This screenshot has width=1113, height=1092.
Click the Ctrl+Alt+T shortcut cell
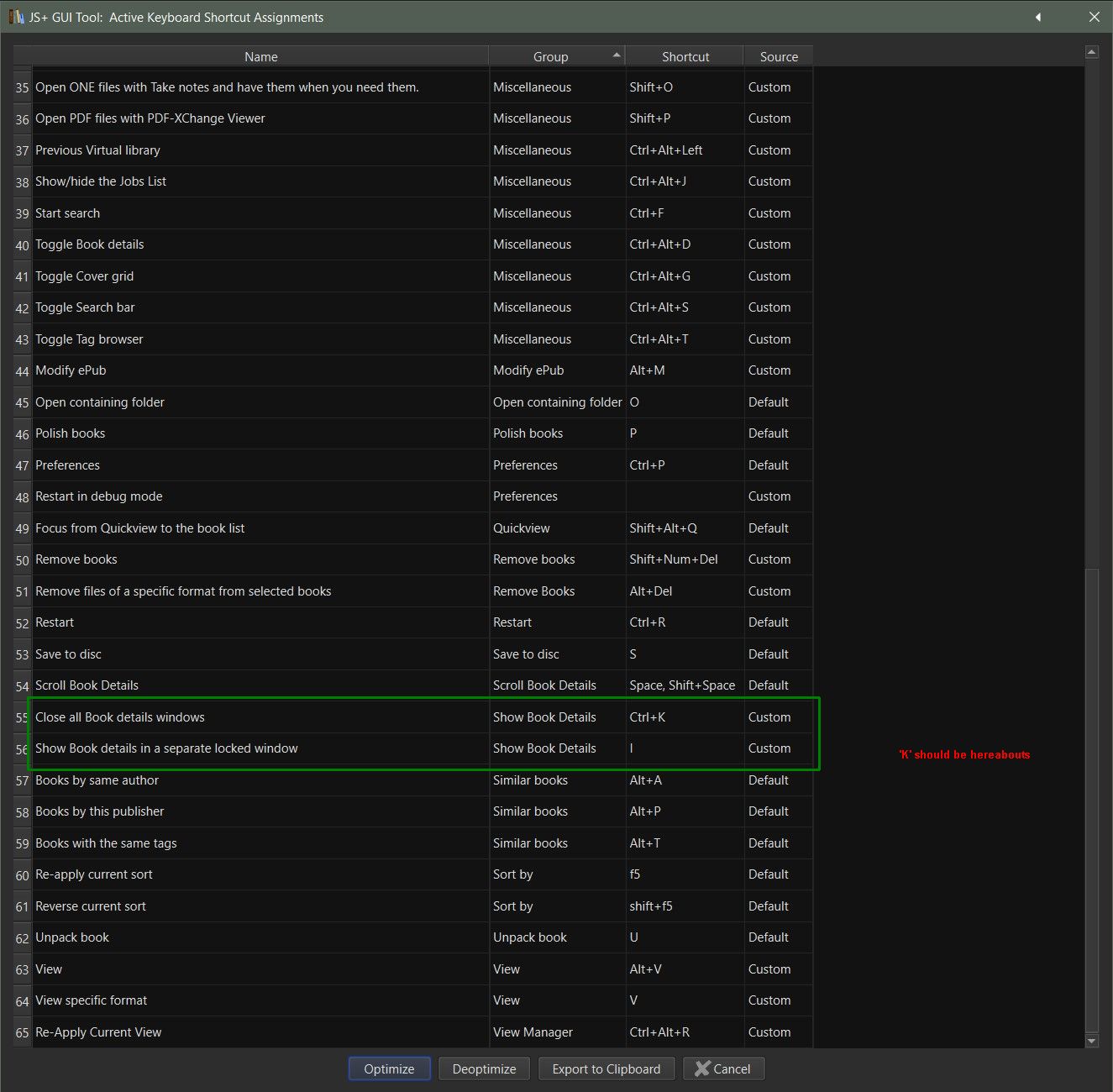[x=685, y=339]
